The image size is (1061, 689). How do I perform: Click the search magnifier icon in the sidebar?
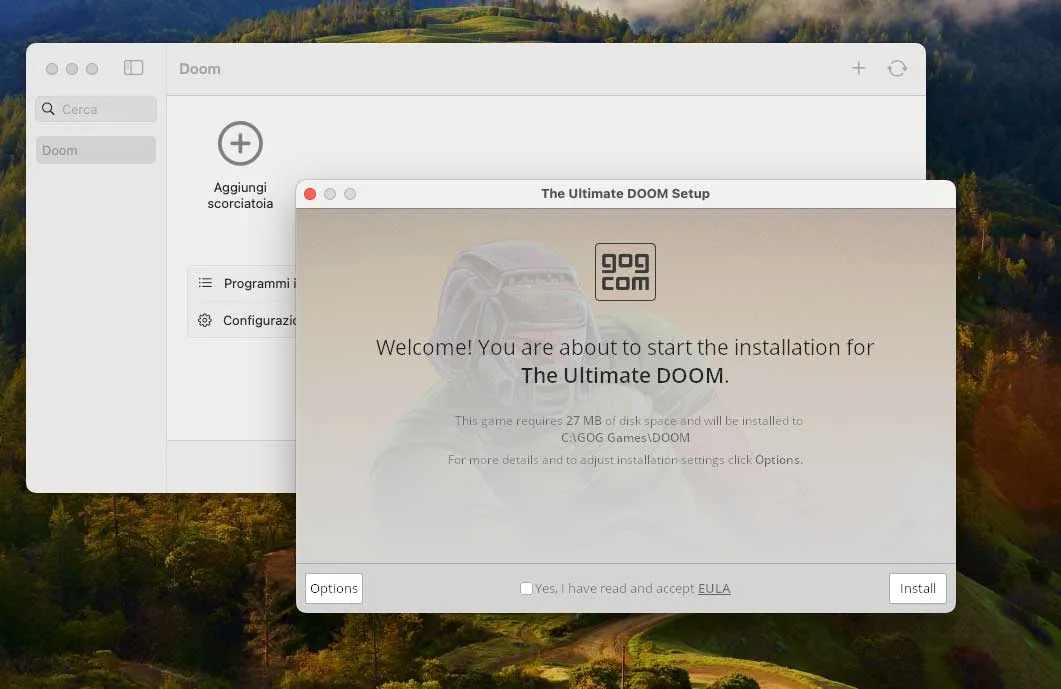(48, 108)
